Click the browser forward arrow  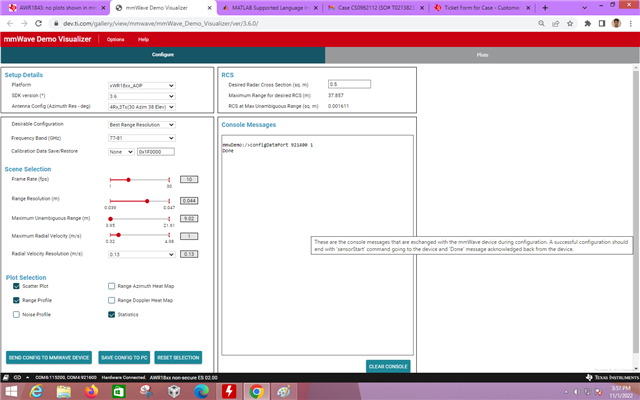[24, 23]
